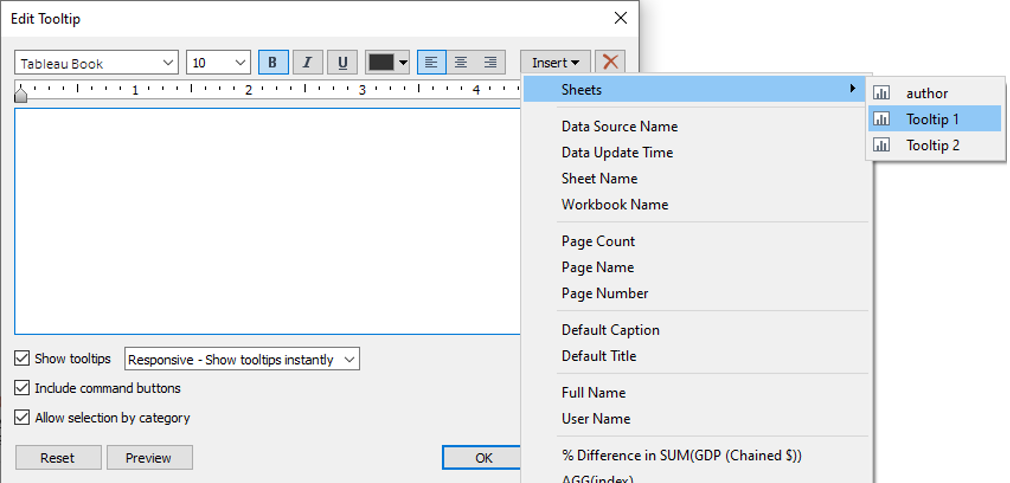Expand the Responsive tooltip mode dropdown
1010x483 pixels.
[241, 359]
